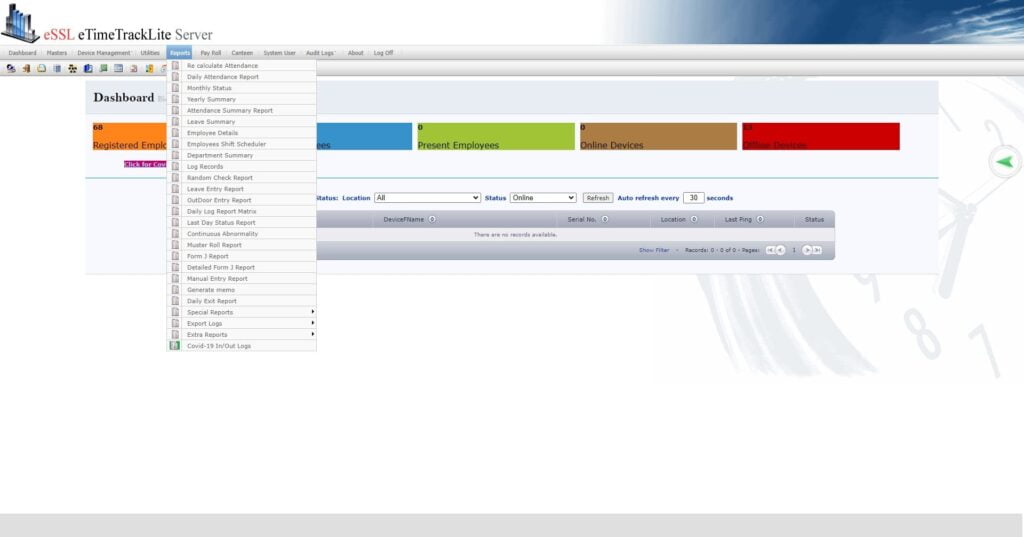Expand Special Reports submenu
The image size is (1024, 537).
pyautogui.click(x=242, y=312)
